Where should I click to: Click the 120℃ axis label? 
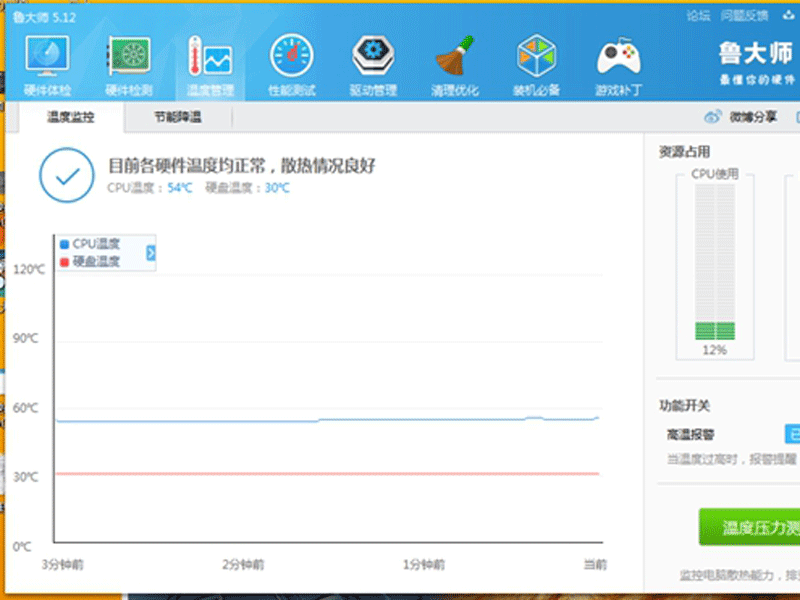pyautogui.click(x=29, y=269)
